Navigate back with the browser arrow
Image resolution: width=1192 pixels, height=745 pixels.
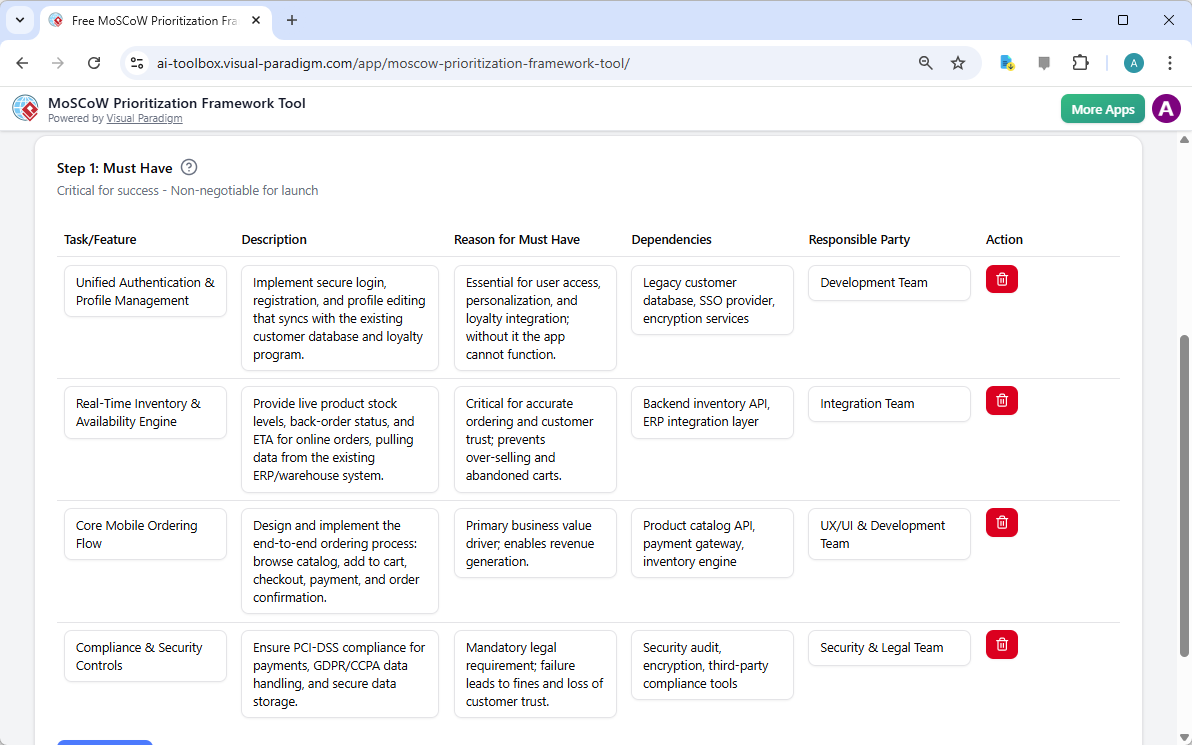pyautogui.click(x=22, y=62)
